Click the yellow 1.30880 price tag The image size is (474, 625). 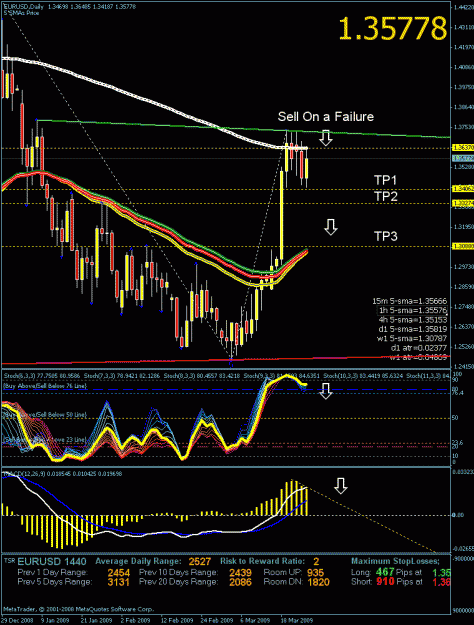tap(463, 246)
